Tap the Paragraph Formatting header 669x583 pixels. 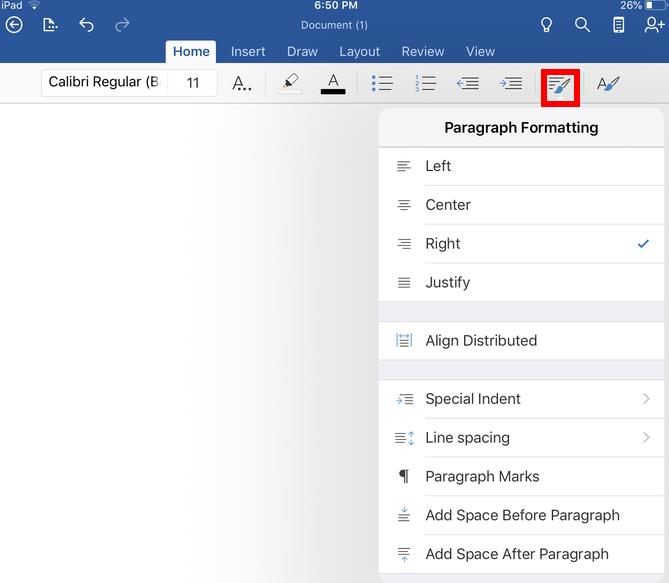pyautogui.click(x=521, y=128)
